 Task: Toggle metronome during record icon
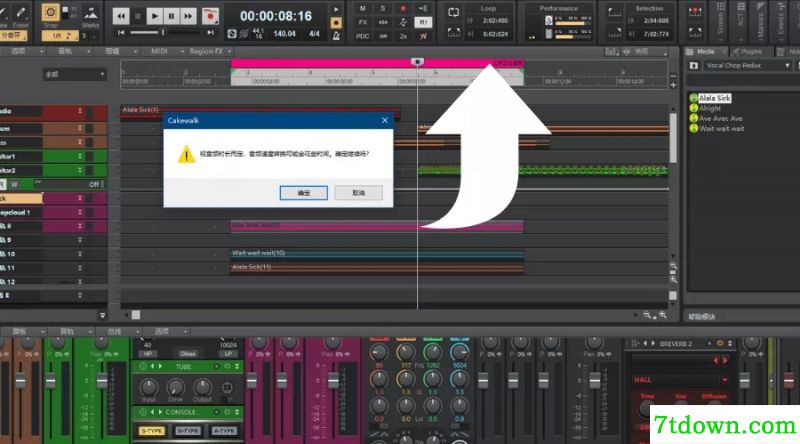click(336, 23)
